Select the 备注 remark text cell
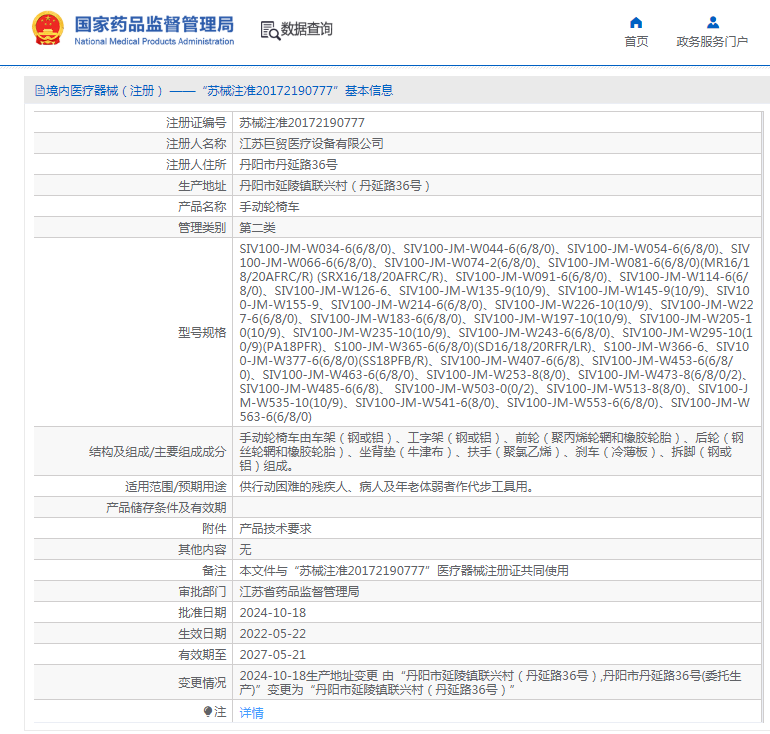The width and height of the screenshot is (770, 734). [496, 571]
